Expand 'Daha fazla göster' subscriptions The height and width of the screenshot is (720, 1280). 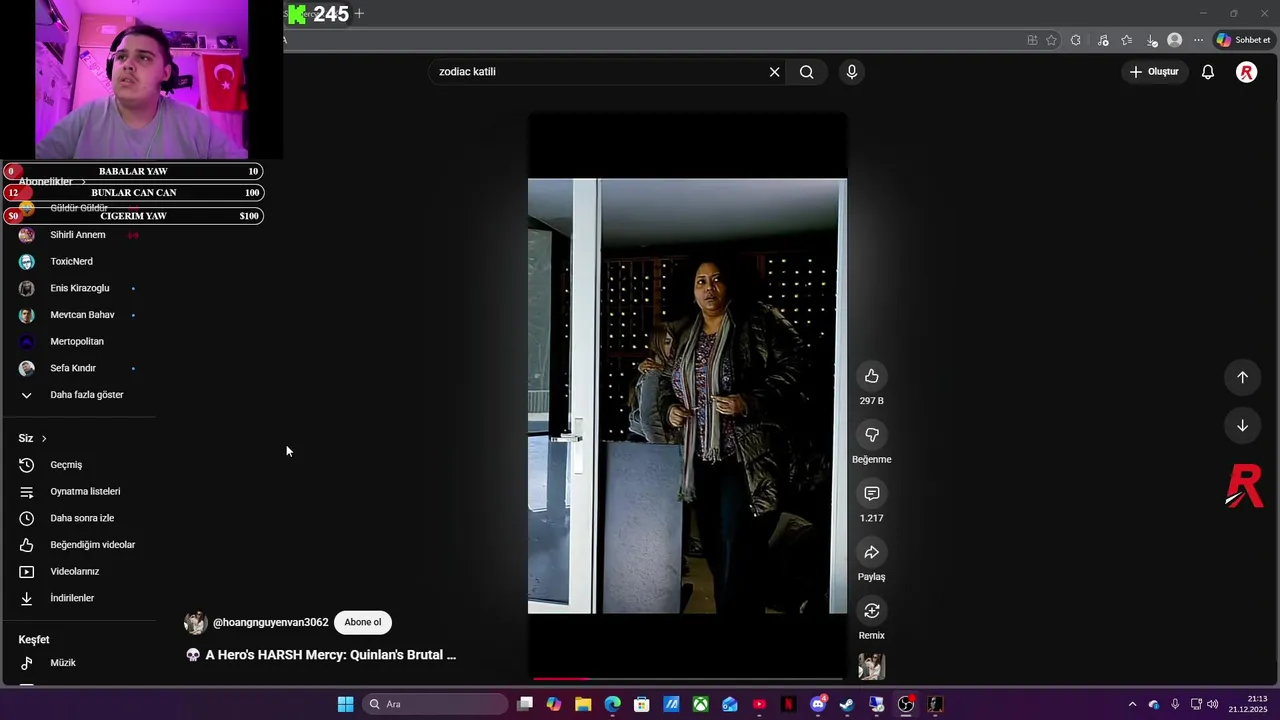tap(87, 395)
